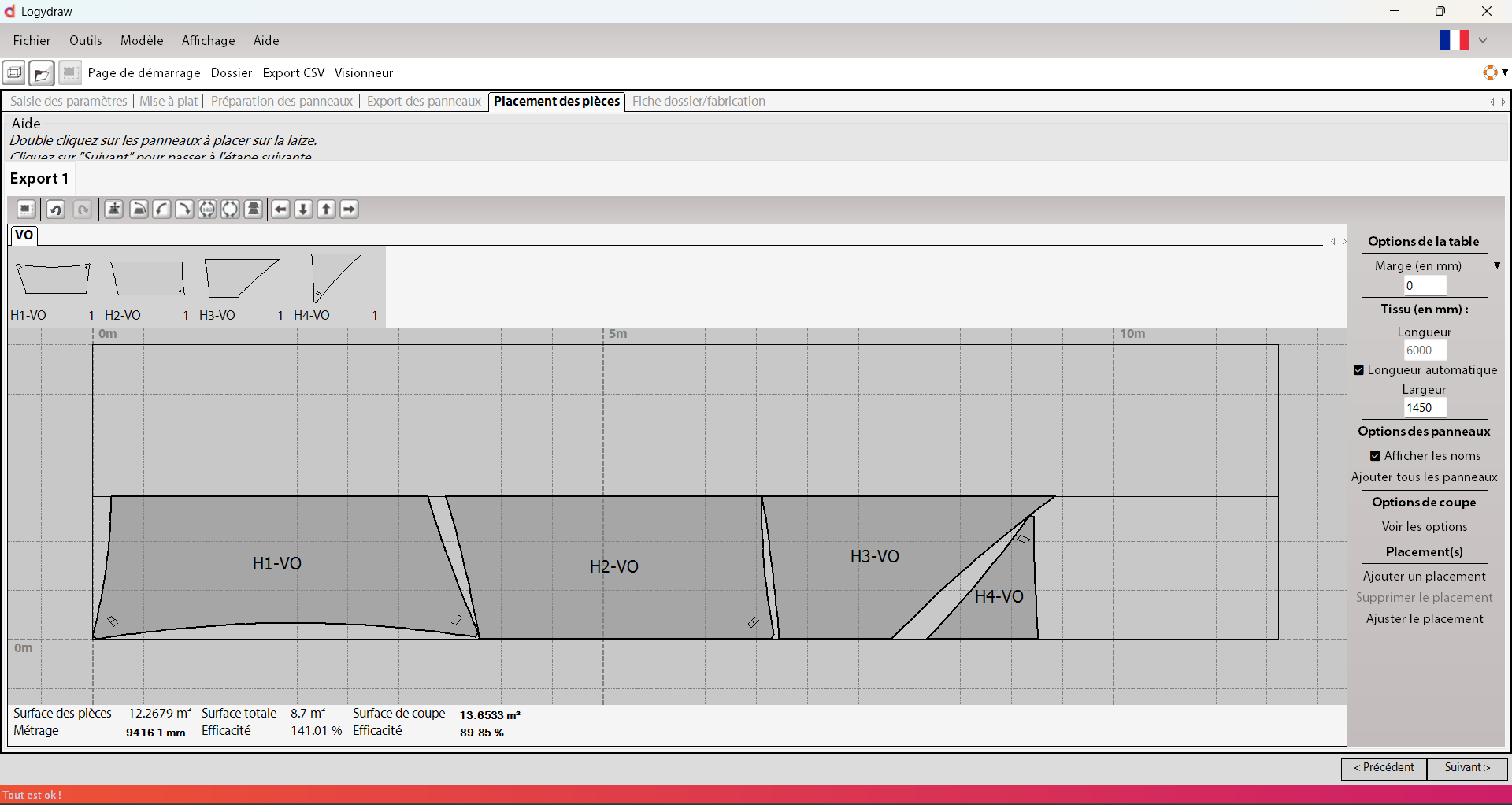Click the Précédent button
Image resolution: width=1512 pixels, height=805 pixels.
pyautogui.click(x=1384, y=768)
